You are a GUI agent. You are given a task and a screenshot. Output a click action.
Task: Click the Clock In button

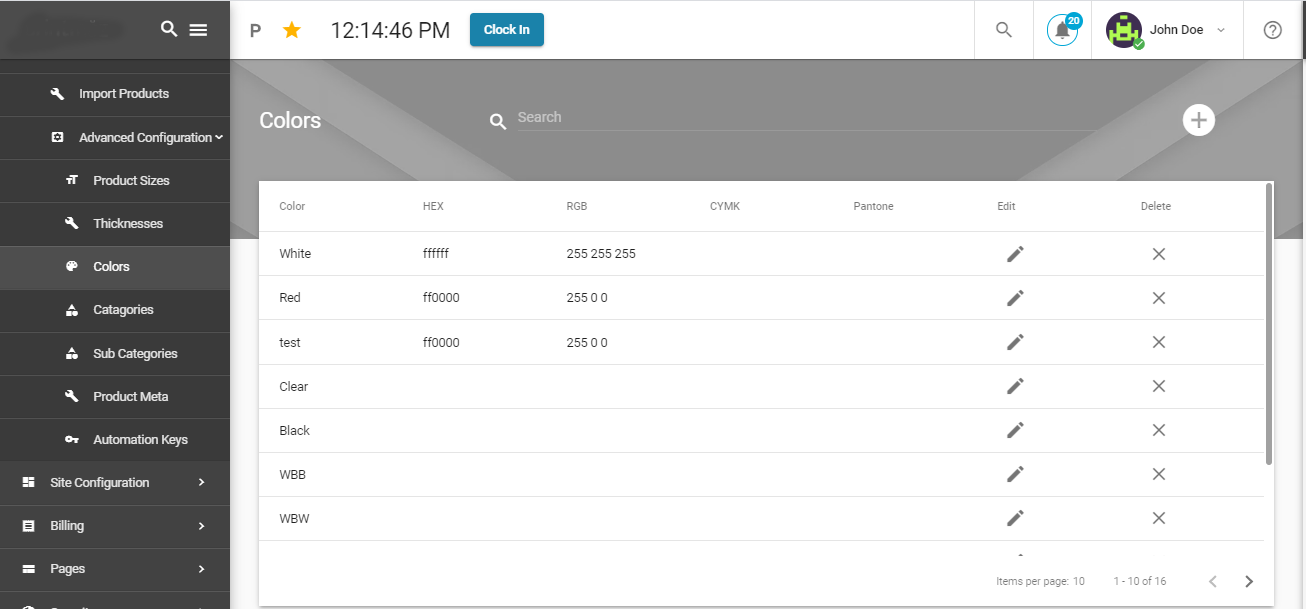pos(507,30)
